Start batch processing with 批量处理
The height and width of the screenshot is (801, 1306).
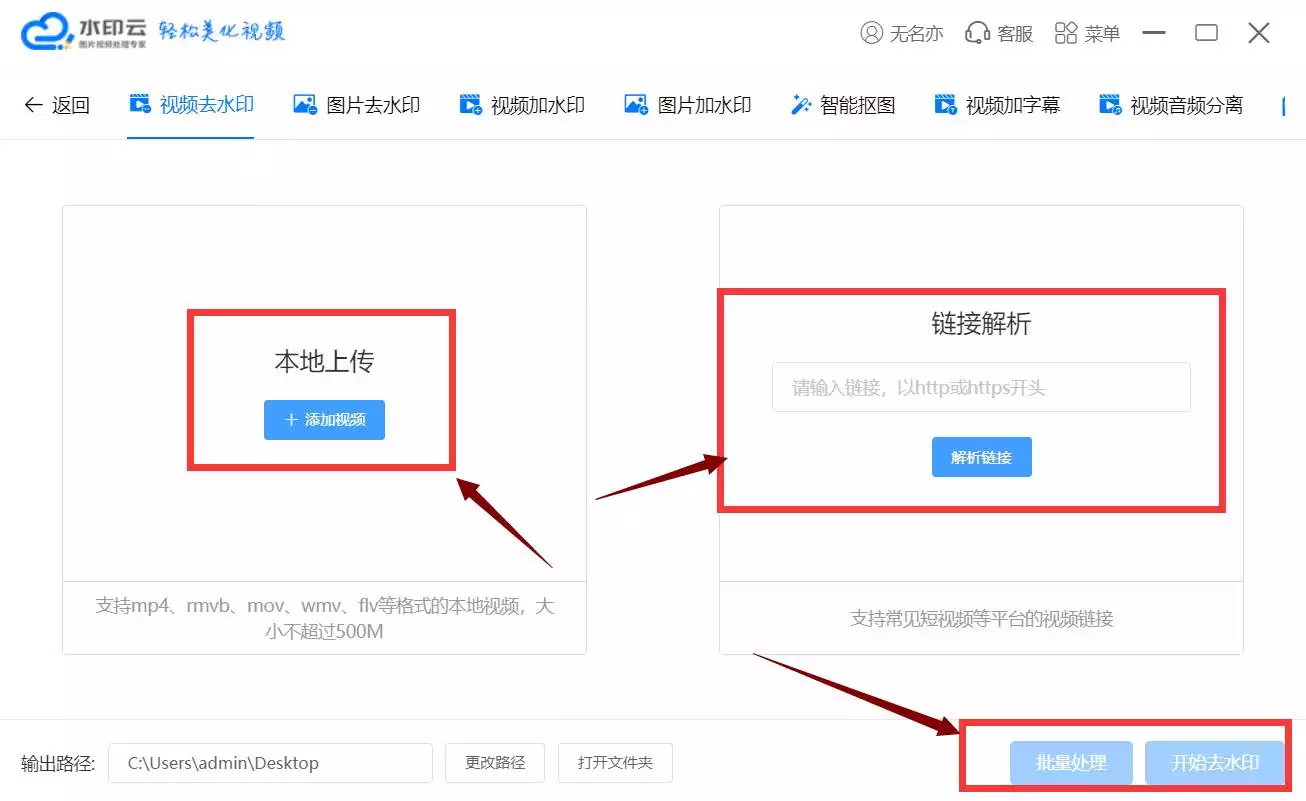coord(1070,762)
